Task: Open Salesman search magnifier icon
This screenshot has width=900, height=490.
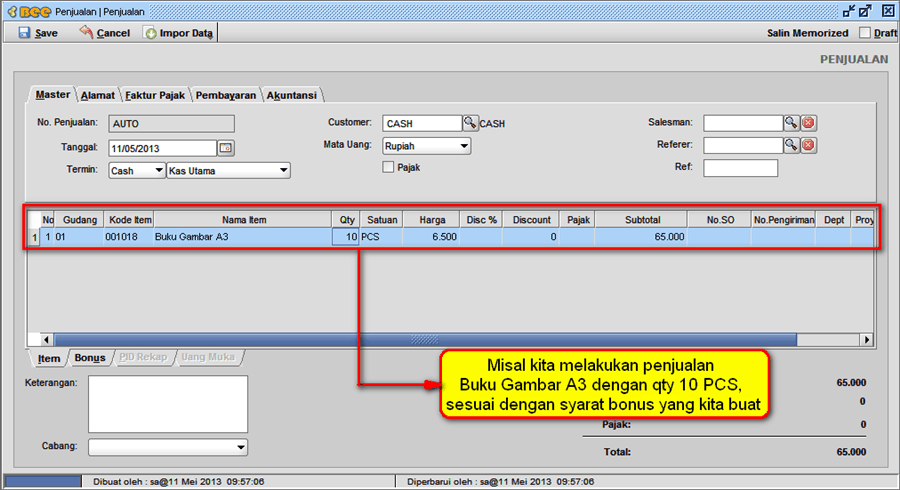Action: (x=792, y=122)
